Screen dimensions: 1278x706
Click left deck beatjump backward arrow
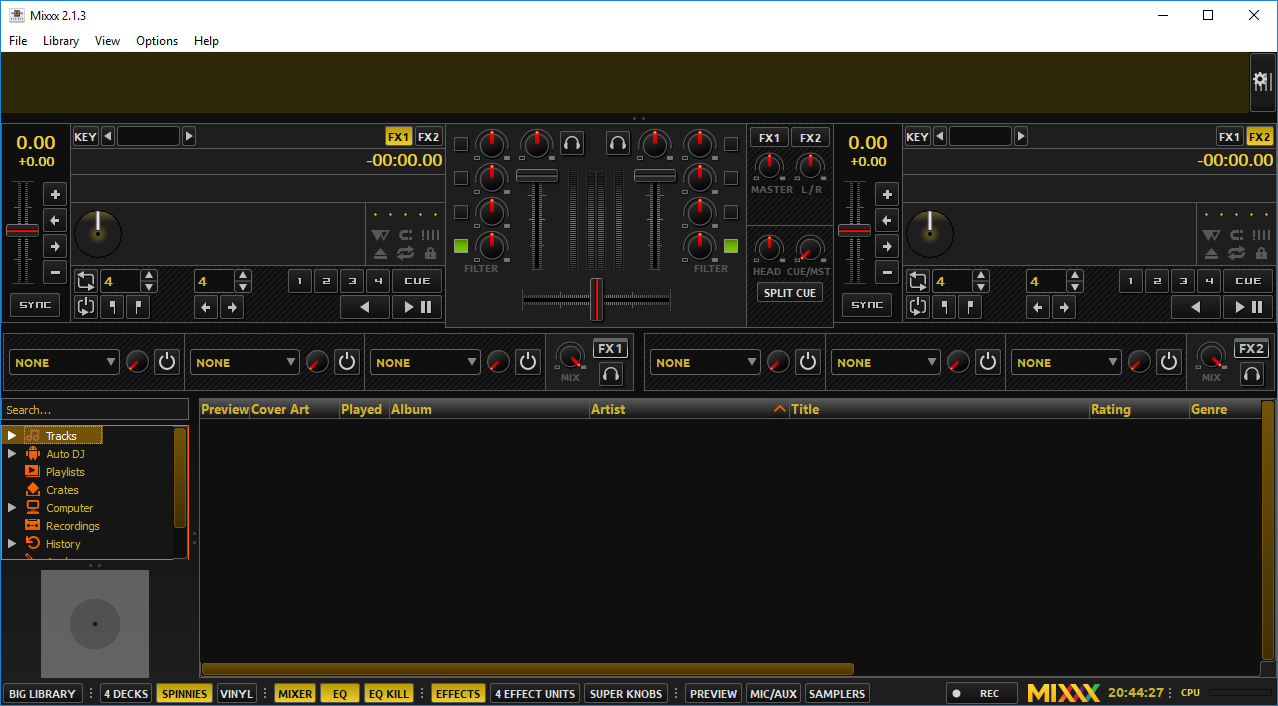tap(206, 307)
